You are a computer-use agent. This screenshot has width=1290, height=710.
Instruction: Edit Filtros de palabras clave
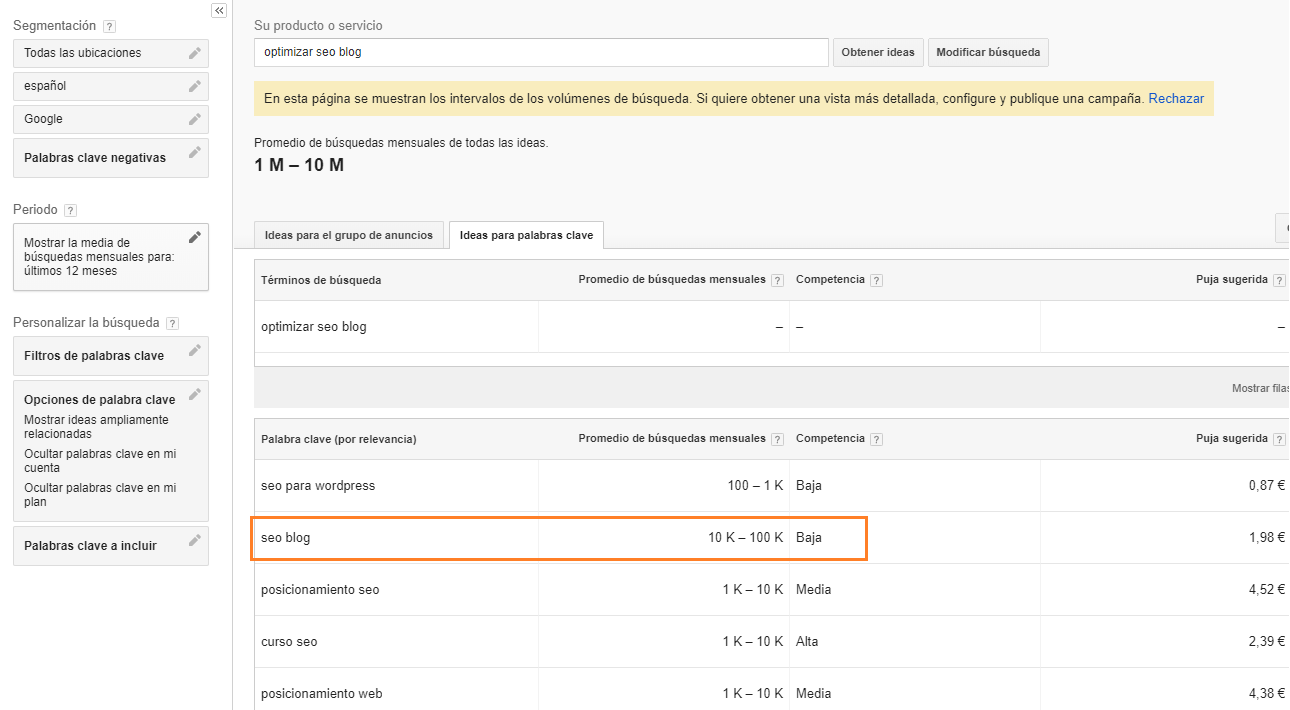[195, 350]
